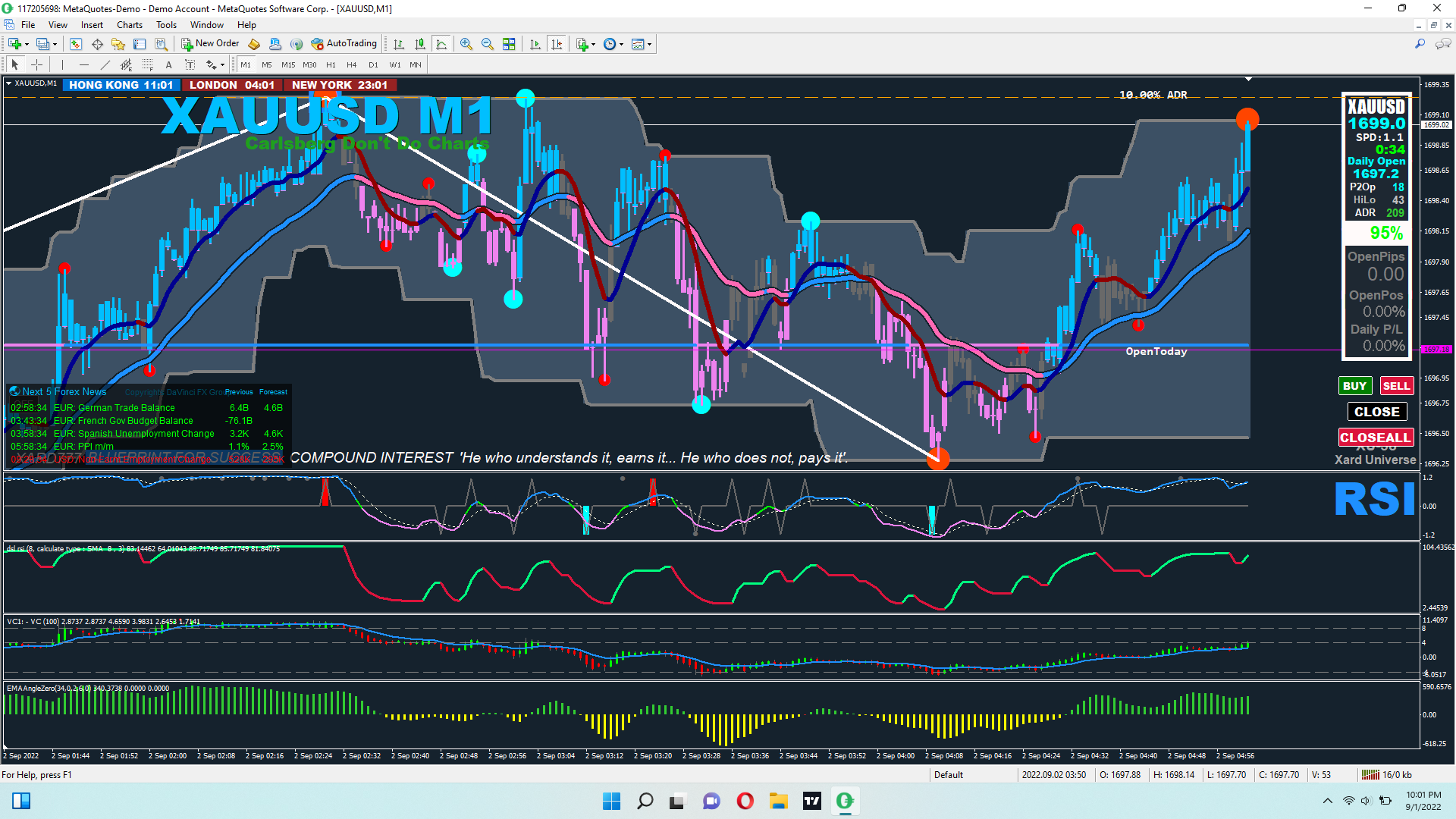The width and height of the screenshot is (1456, 819).
Task: Toggle the chart auto scroll icon
Action: (535, 44)
